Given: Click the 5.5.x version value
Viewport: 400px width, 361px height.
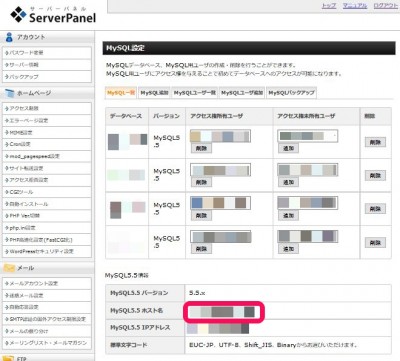Looking at the screenshot, I should point(197,293).
